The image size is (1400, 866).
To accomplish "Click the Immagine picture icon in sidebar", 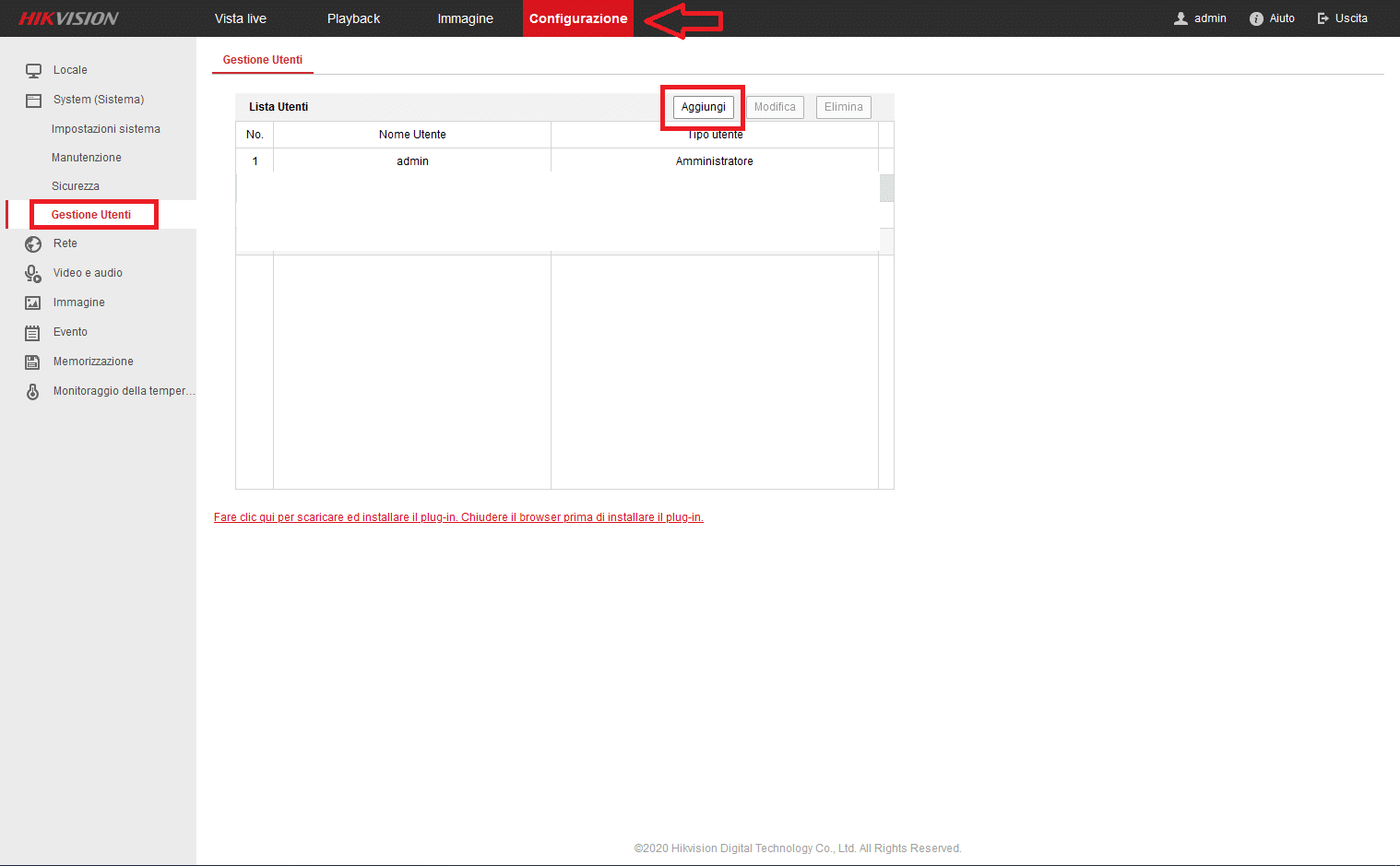I will (x=33, y=303).
